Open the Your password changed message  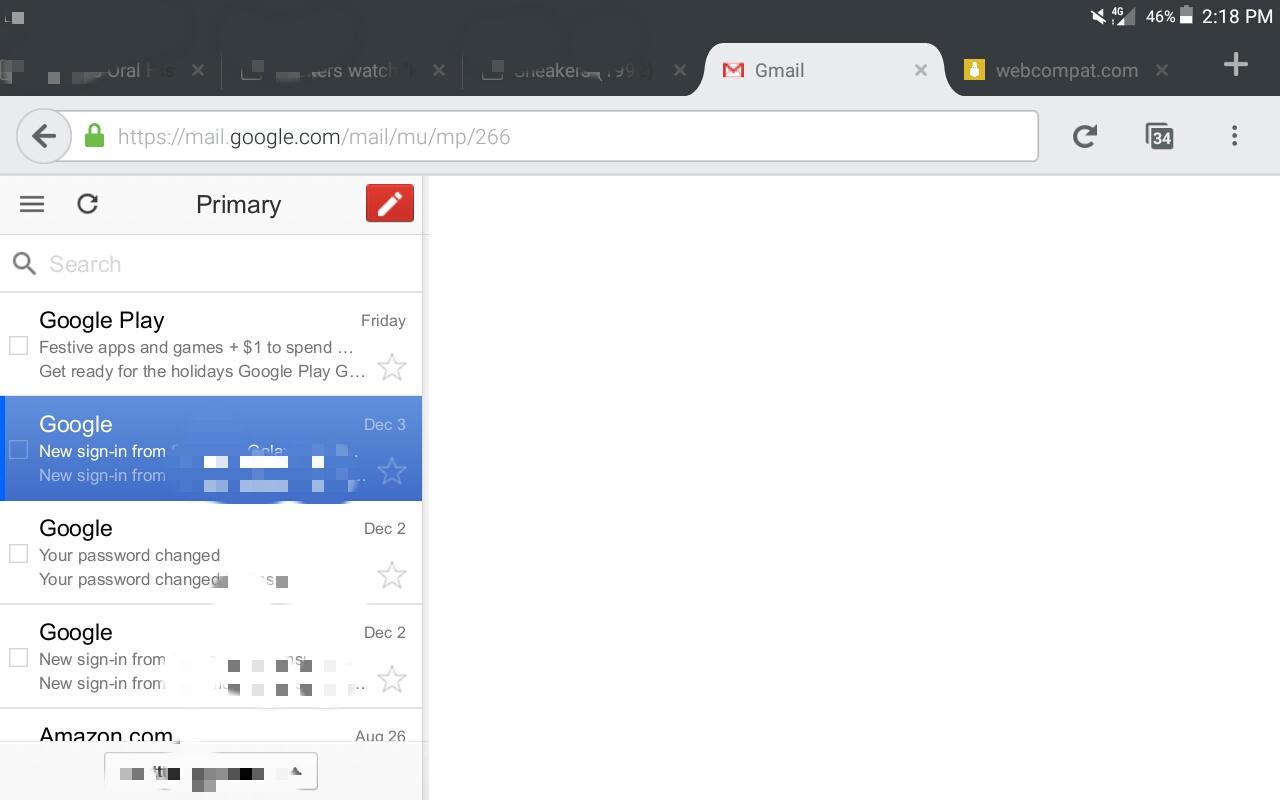(211, 553)
